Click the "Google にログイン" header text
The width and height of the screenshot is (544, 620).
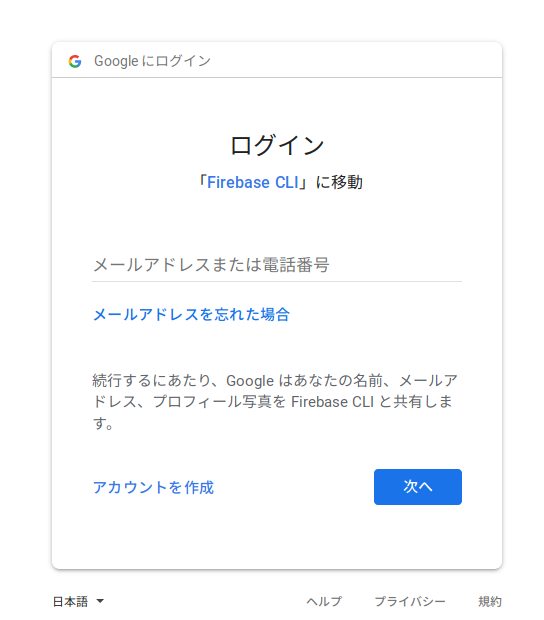[152, 61]
